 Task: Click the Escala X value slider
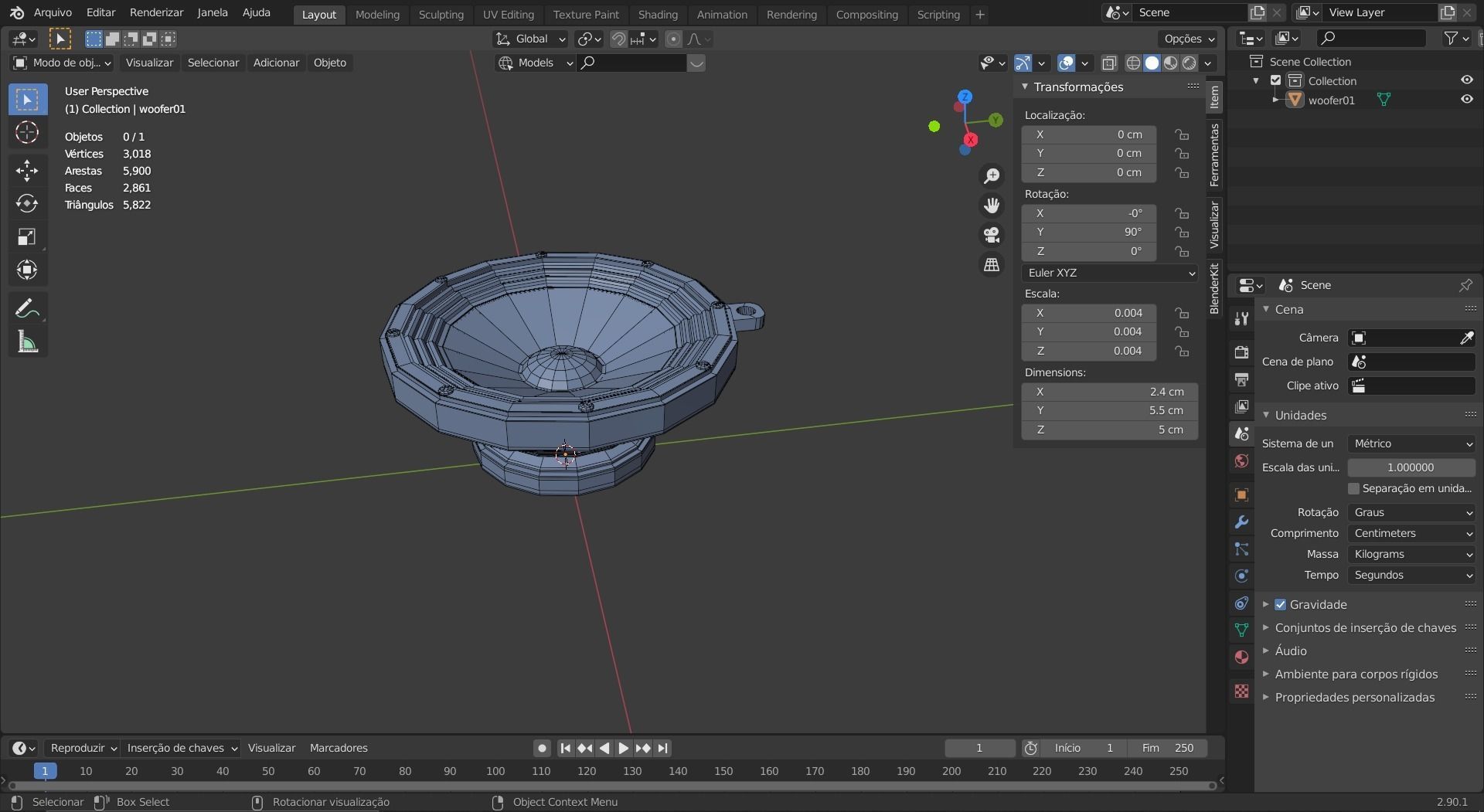1089,313
